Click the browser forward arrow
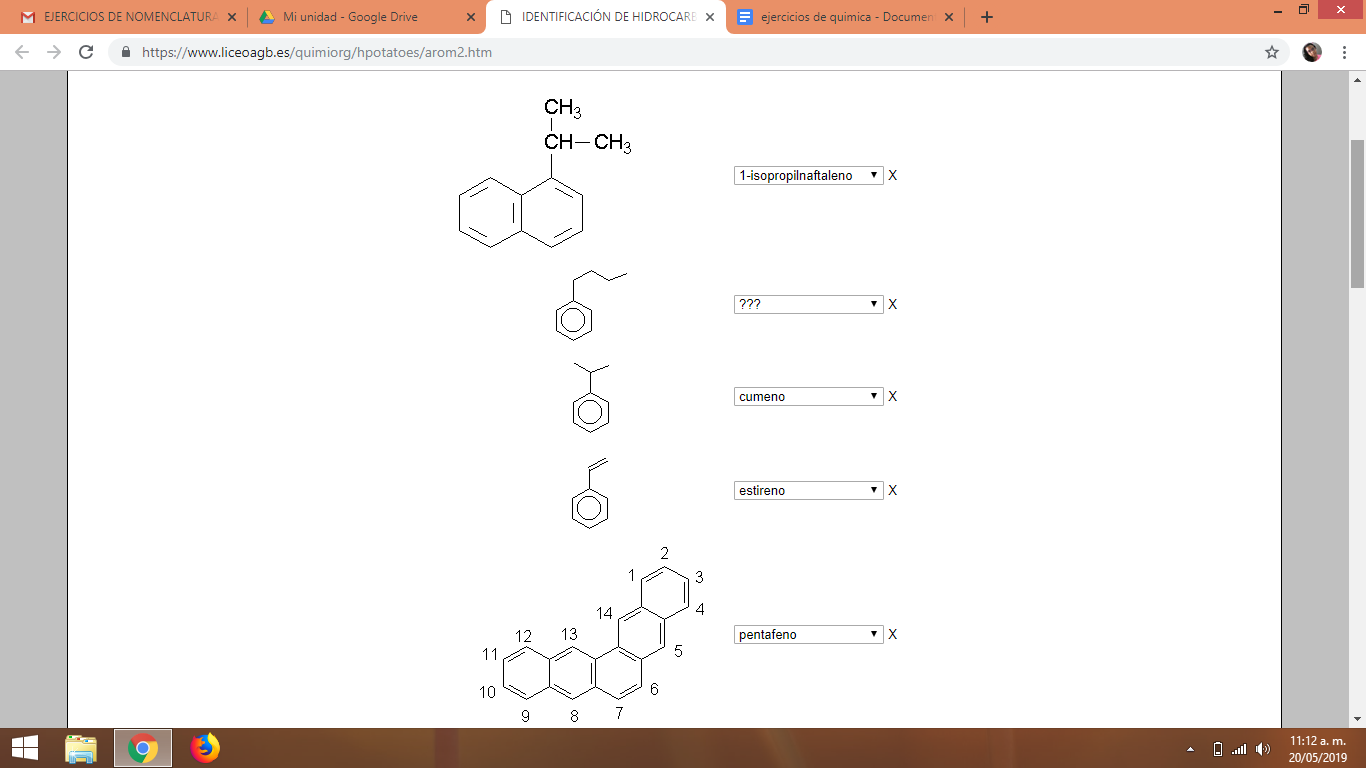 [54, 52]
